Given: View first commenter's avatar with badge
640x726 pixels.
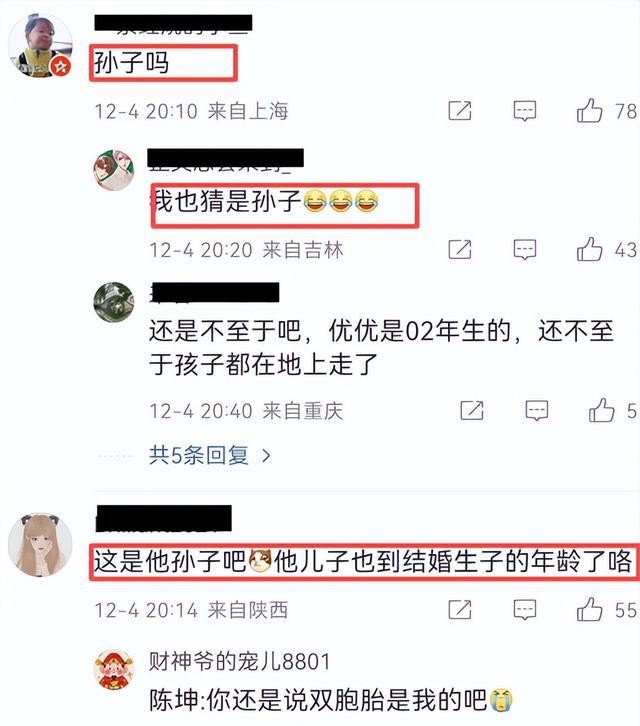Looking at the screenshot, I should (41, 45).
